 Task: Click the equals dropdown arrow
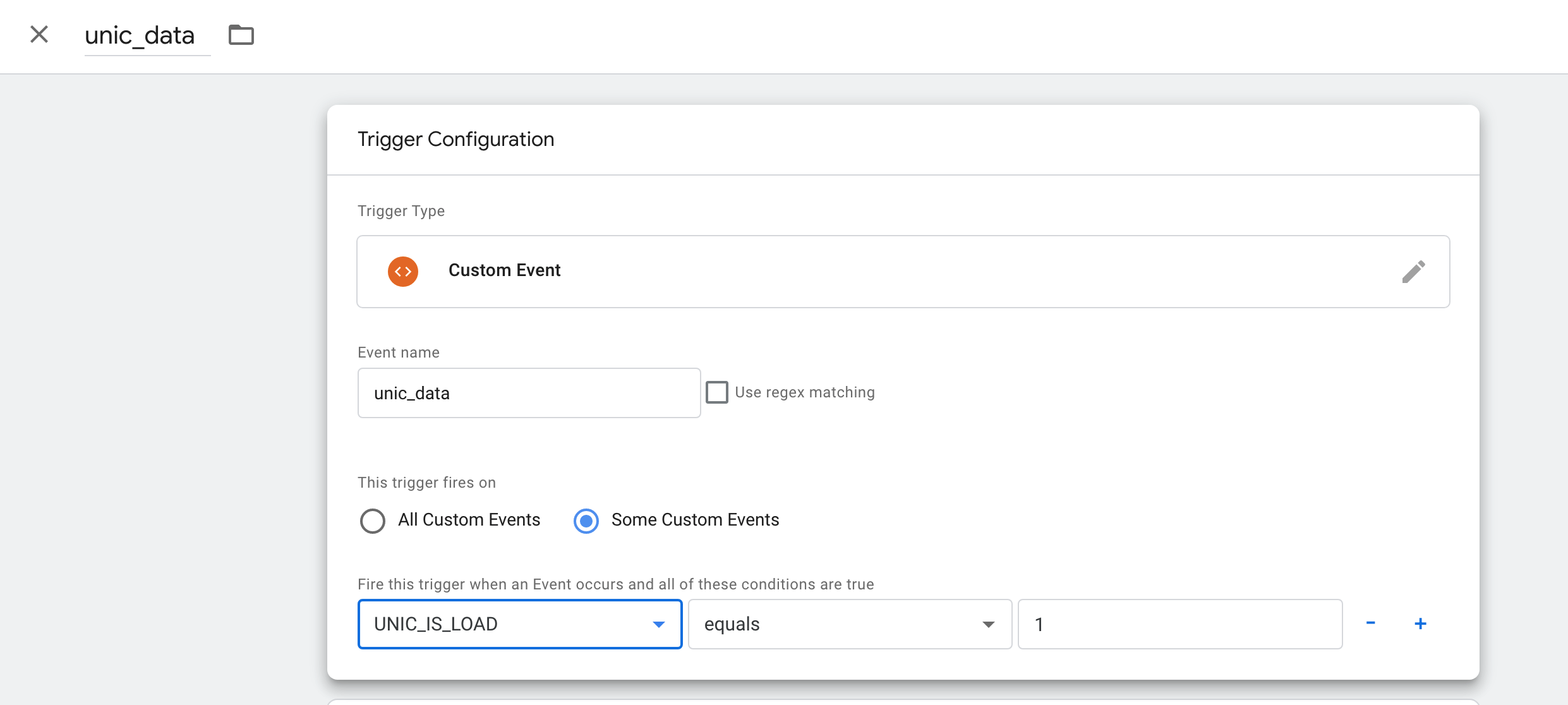pyautogui.click(x=989, y=624)
